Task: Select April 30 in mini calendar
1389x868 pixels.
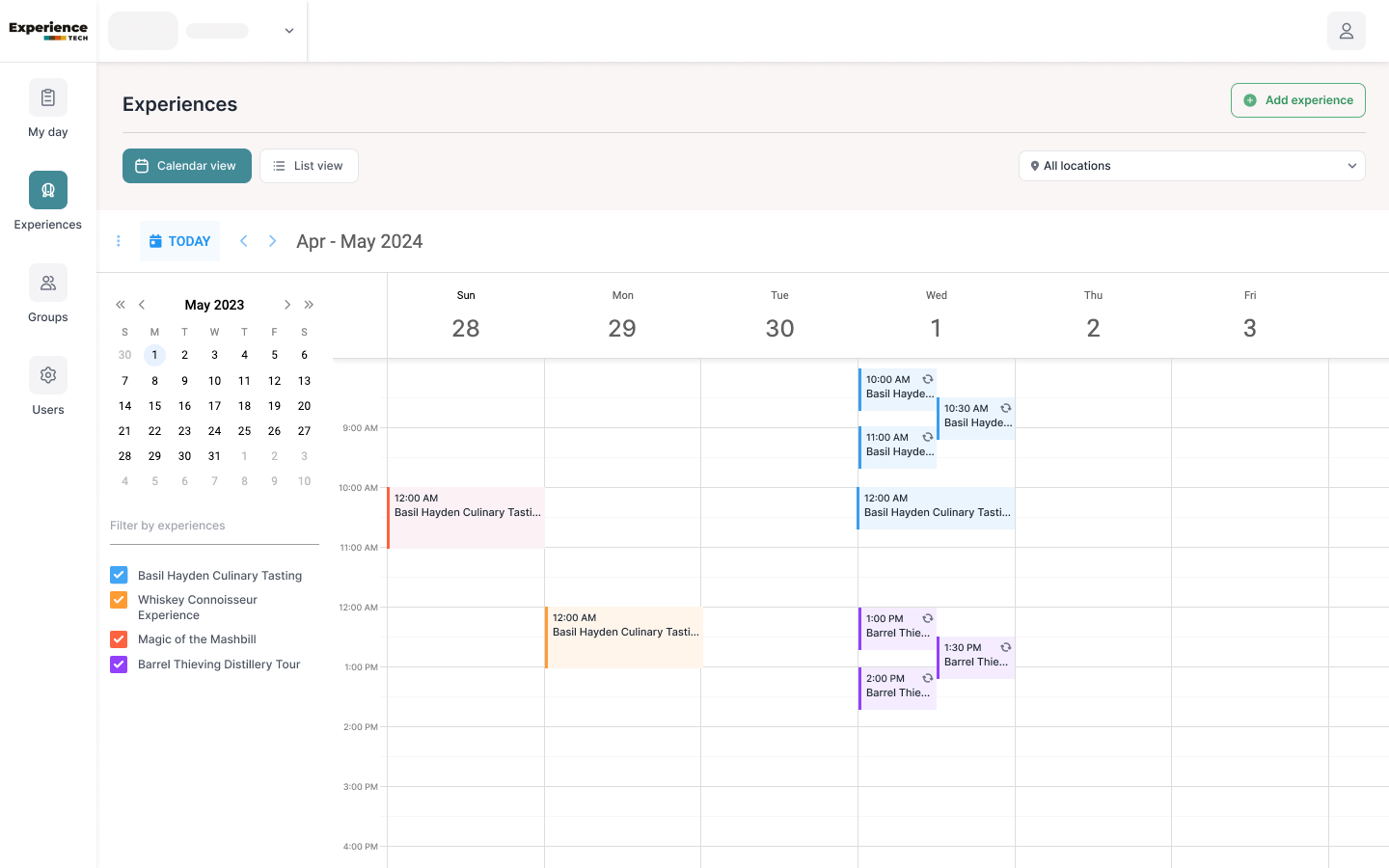Action: (x=124, y=355)
